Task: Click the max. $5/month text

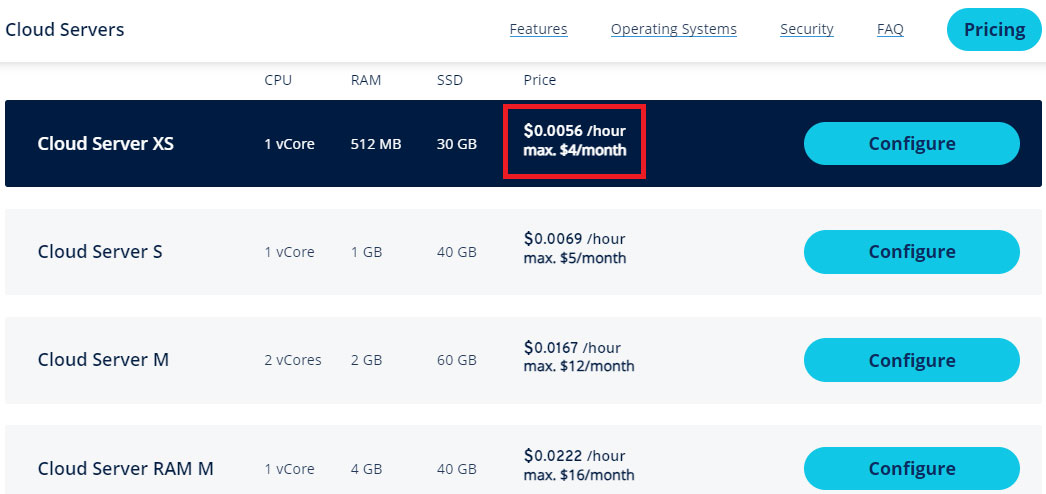Action: (x=575, y=258)
